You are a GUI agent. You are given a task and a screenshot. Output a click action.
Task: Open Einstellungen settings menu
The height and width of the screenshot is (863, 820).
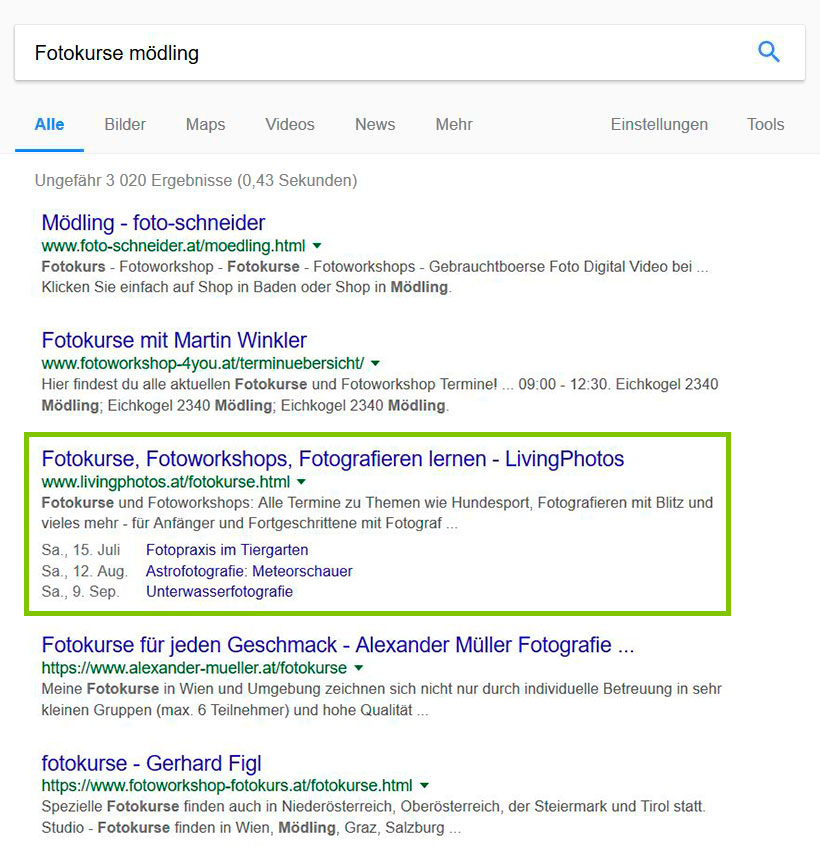coord(659,124)
